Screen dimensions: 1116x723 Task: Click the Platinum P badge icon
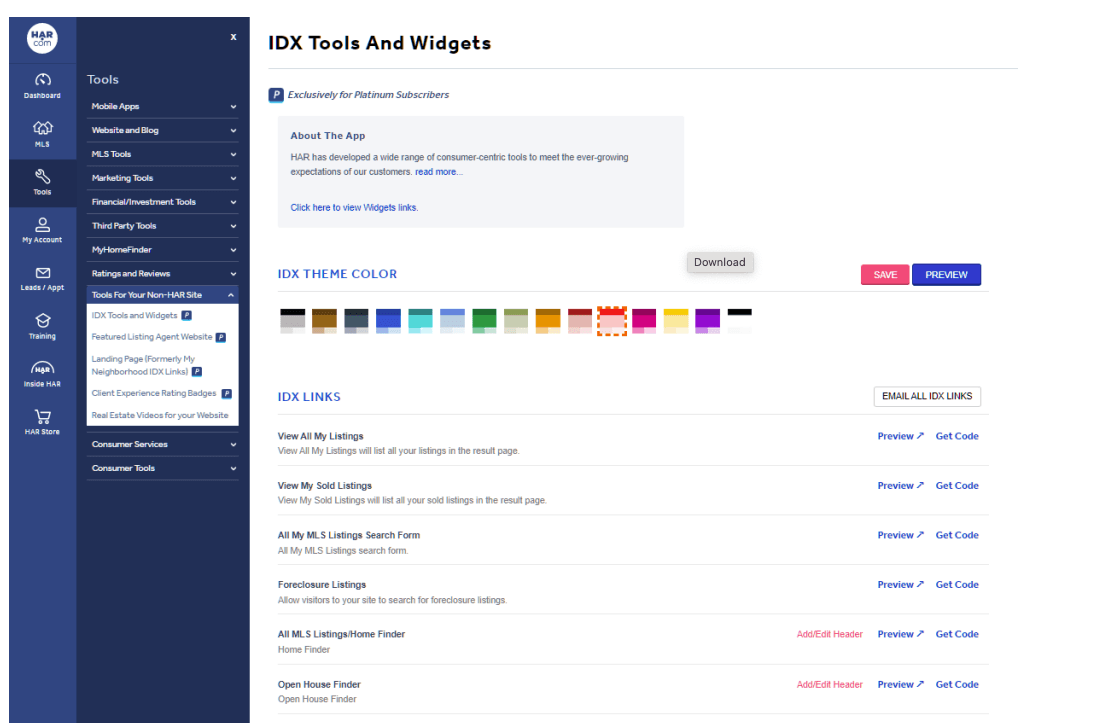coord(276,95)
